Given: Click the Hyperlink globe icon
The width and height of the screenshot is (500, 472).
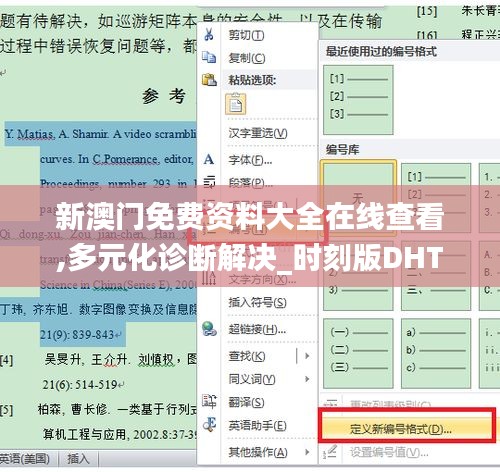Looking at the screenshot, I should 209,329.
